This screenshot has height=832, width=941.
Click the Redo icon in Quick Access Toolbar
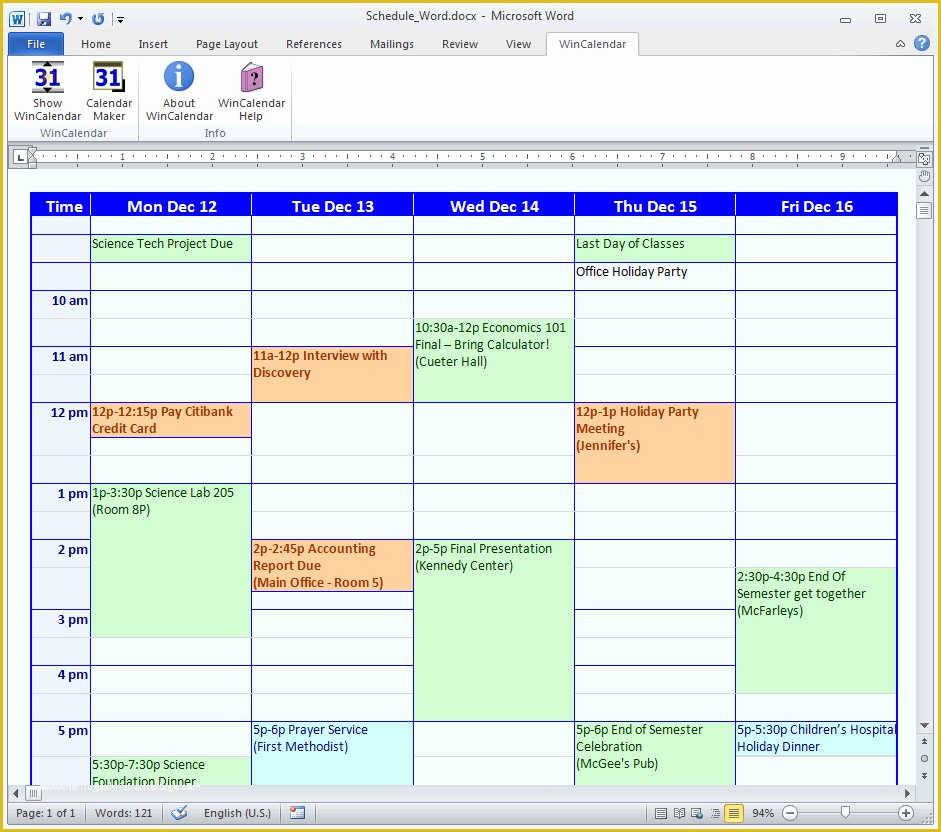(x=98, y=19)
